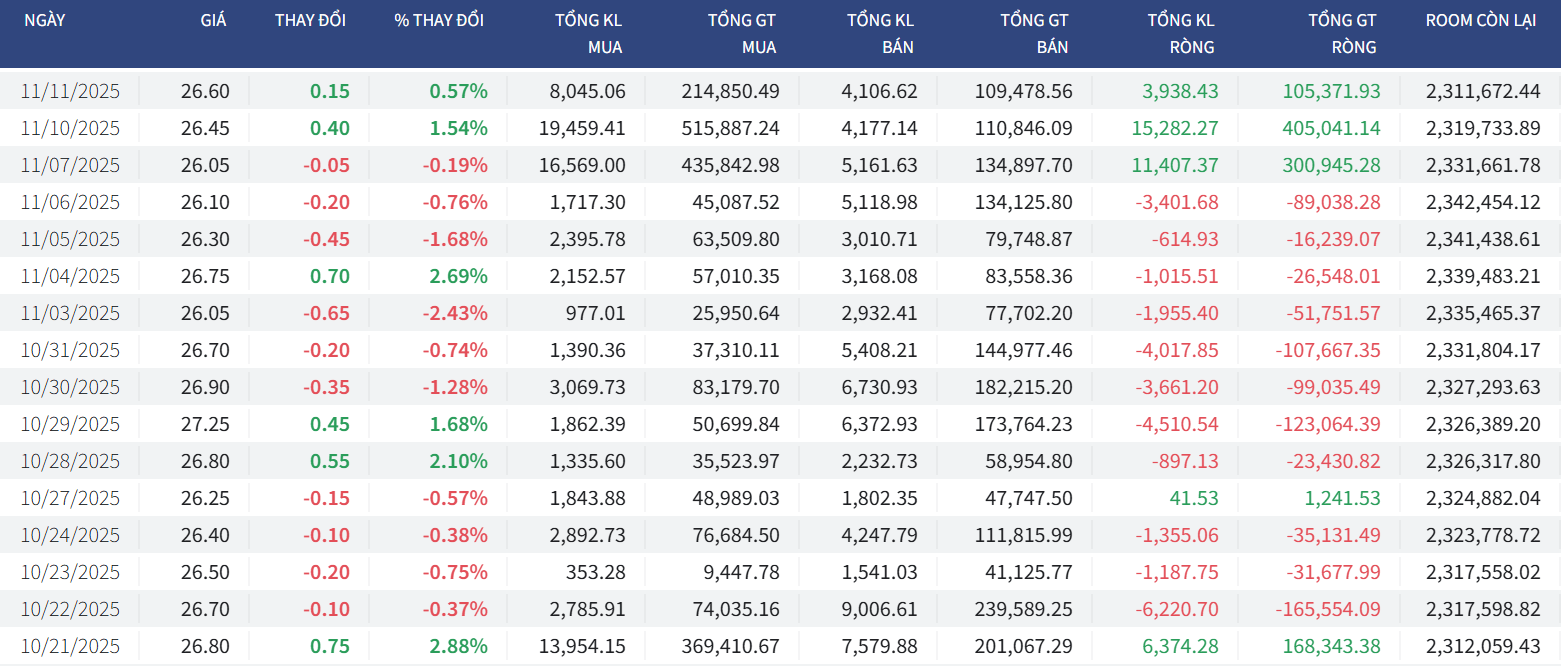Click the buy volume 19,459.41

pos(587,128)
